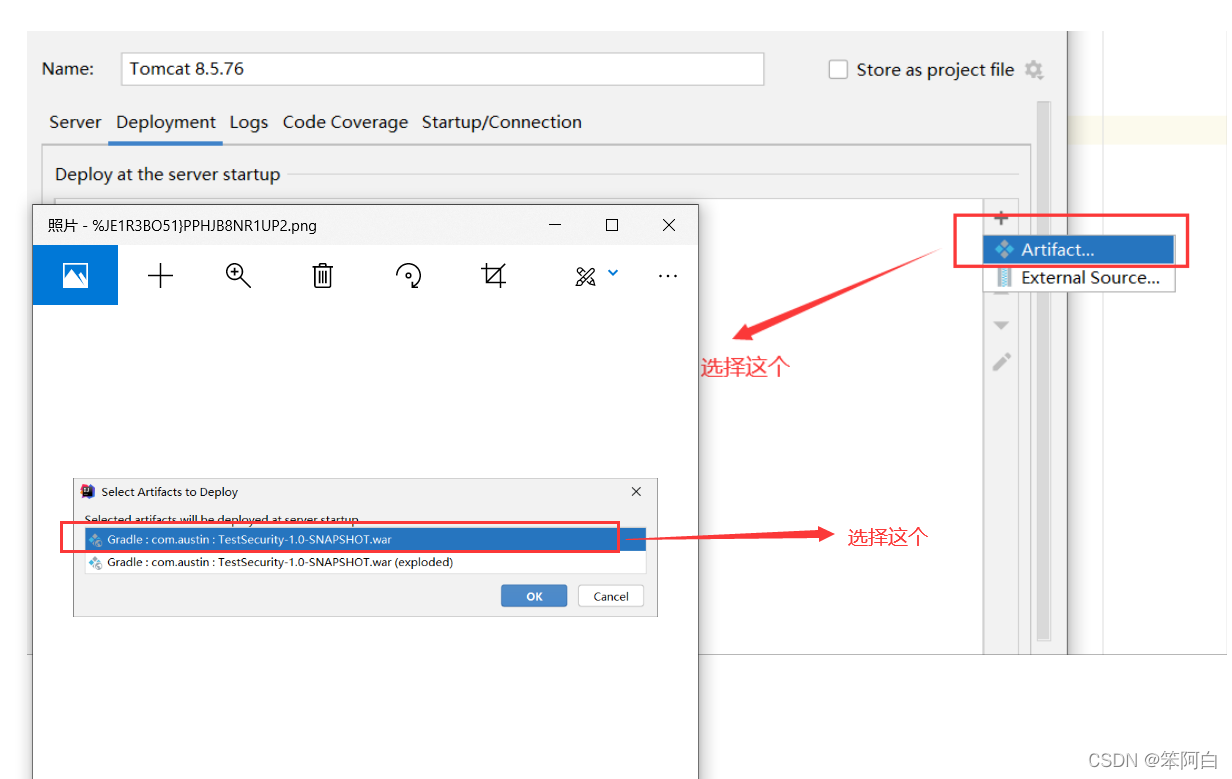Click the rotate icon in Photos toolbar
1232x779 pixels.
click(408, 276)
